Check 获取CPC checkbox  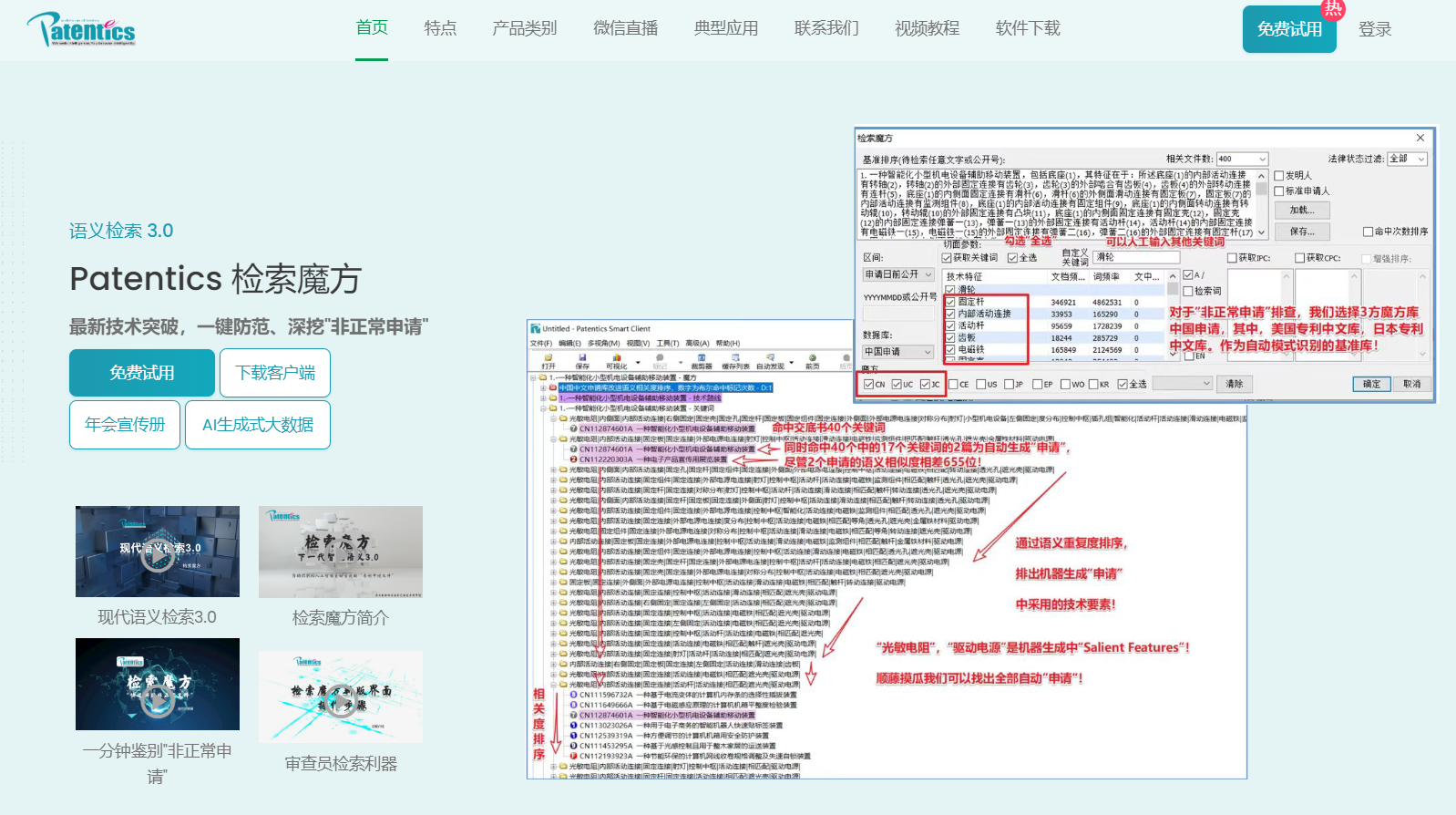[1300, 258]
